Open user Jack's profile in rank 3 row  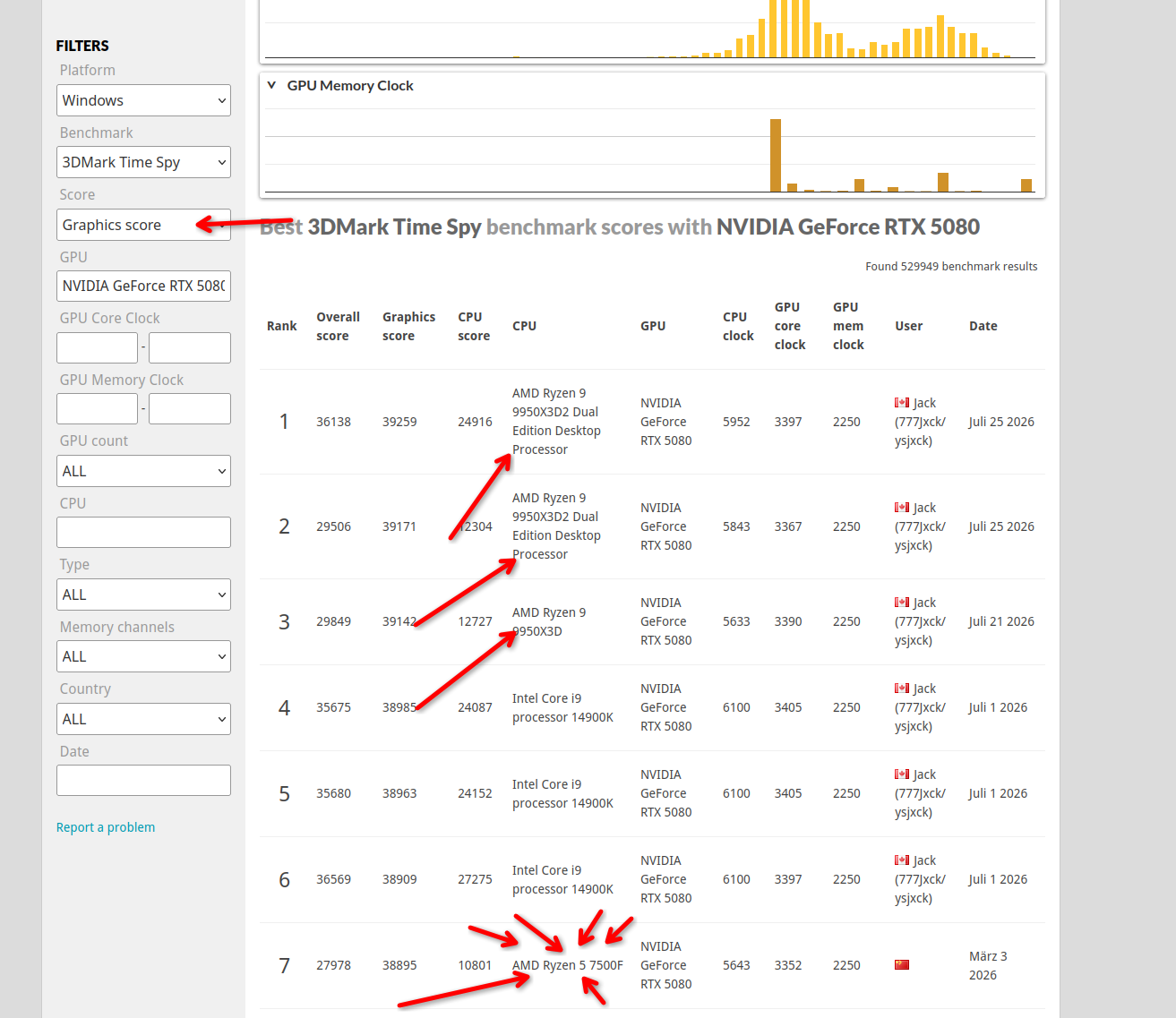click(920, 621)
